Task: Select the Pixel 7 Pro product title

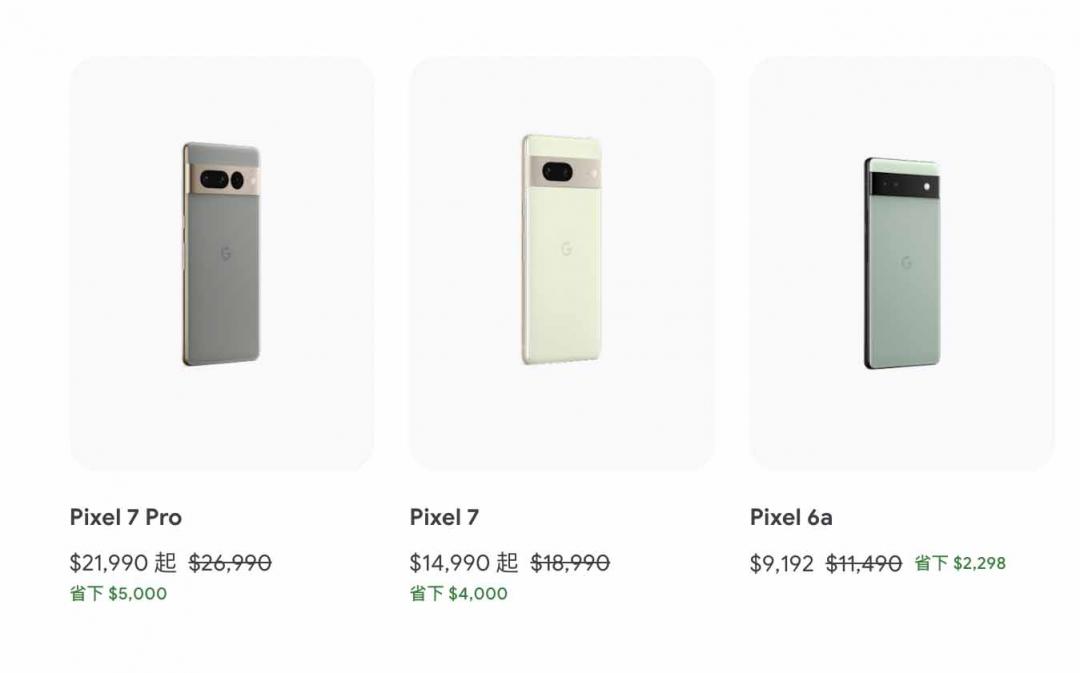Action: [126, 517]
